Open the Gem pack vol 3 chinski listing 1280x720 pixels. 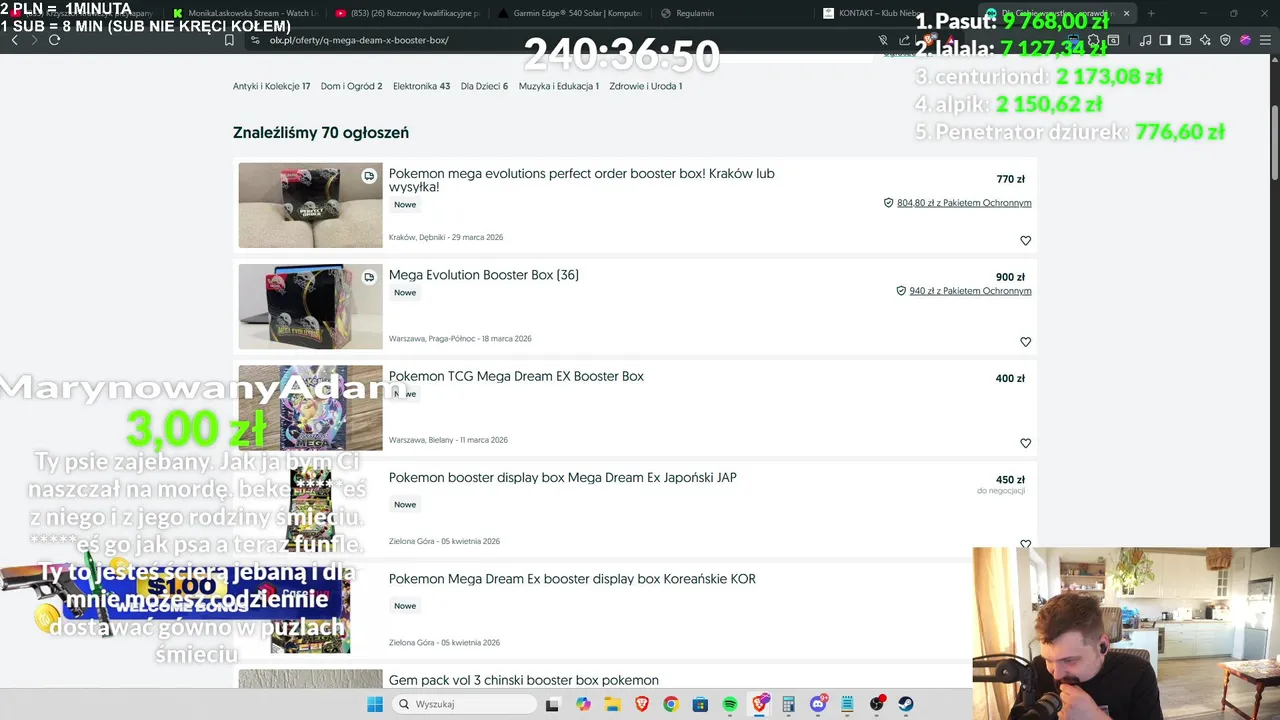pos(523,680)
